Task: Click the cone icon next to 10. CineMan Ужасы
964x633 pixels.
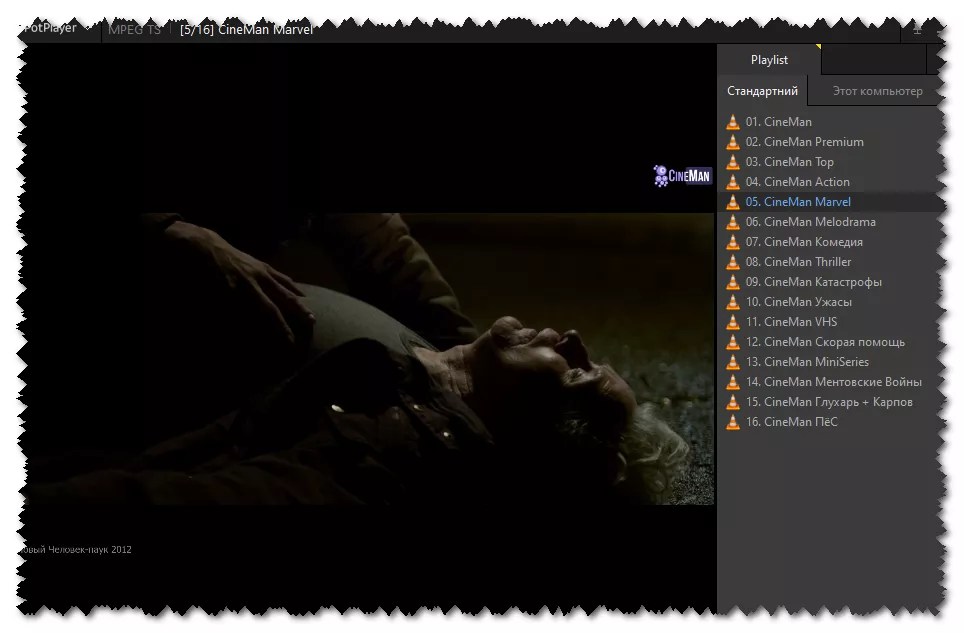Action: tap(732, 302)
